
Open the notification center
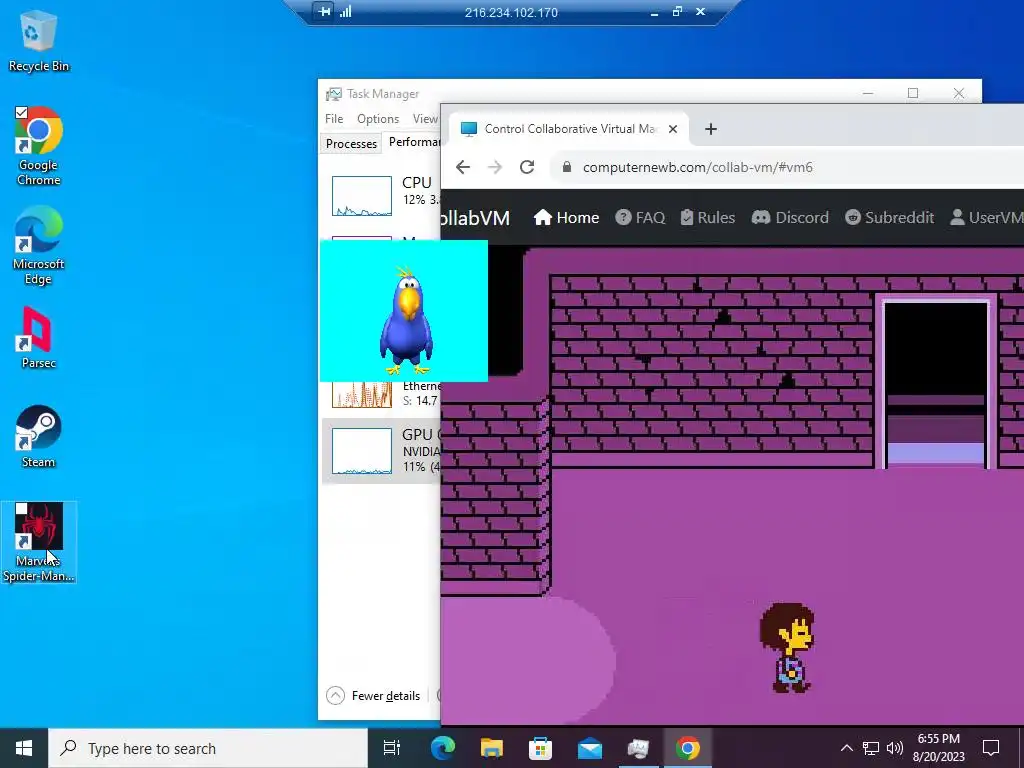tap(991, 748)
